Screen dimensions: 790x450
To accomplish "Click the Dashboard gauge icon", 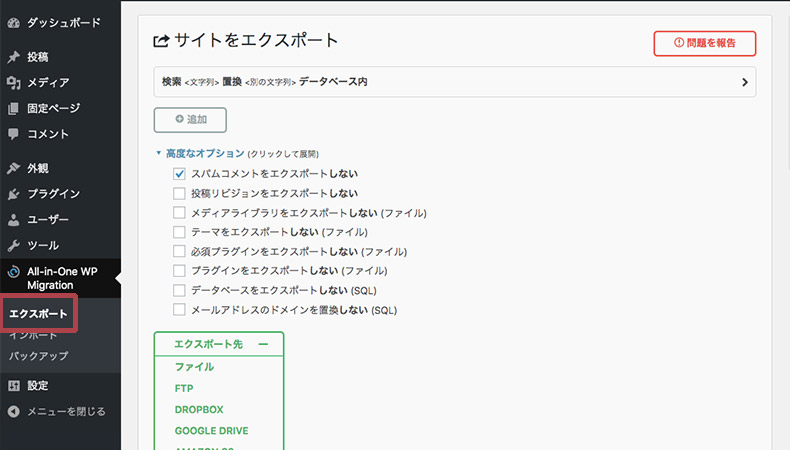I will coord(14,23).
